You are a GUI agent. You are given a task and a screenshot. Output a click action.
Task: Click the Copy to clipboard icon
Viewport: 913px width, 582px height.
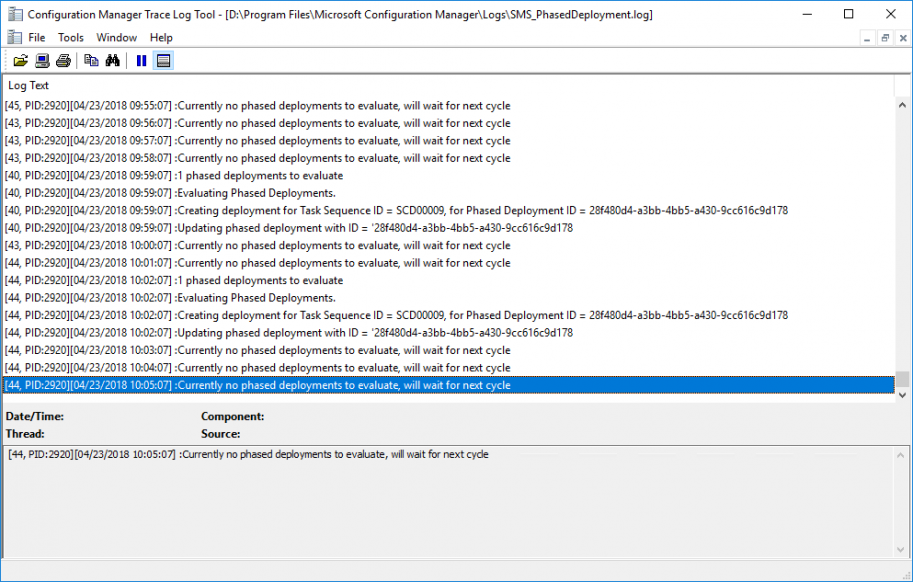coord(91,61)
